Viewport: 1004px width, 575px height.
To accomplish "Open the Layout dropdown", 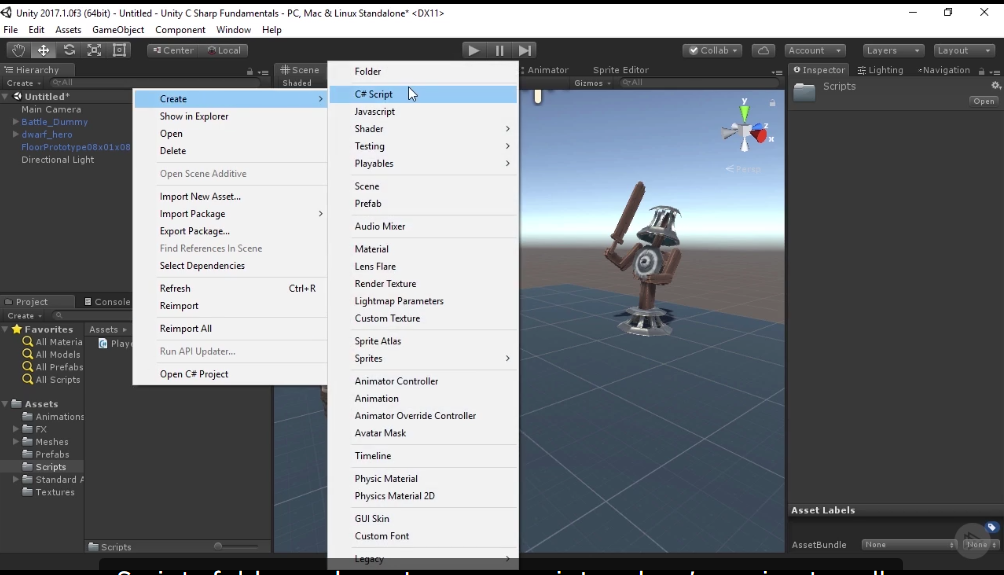I will coord(964,50).
